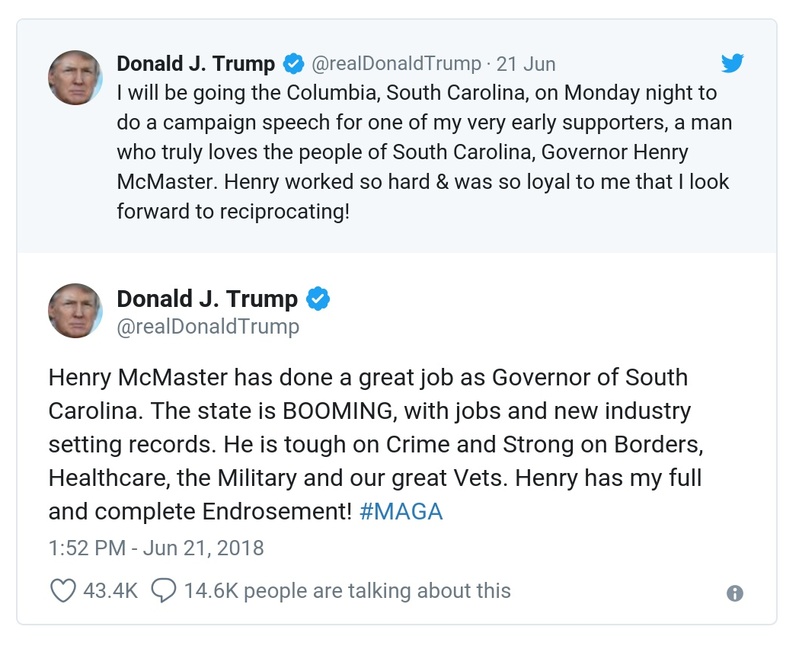Click verified badge beside main tweet author

point(317,299)
